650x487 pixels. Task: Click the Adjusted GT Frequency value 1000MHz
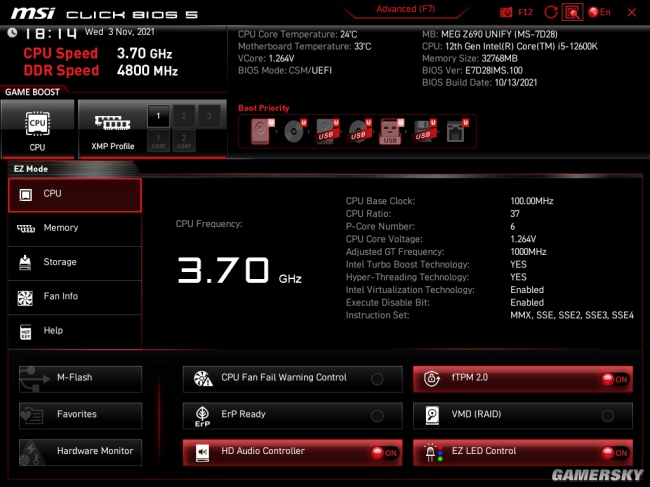click(x=528, y=252)
